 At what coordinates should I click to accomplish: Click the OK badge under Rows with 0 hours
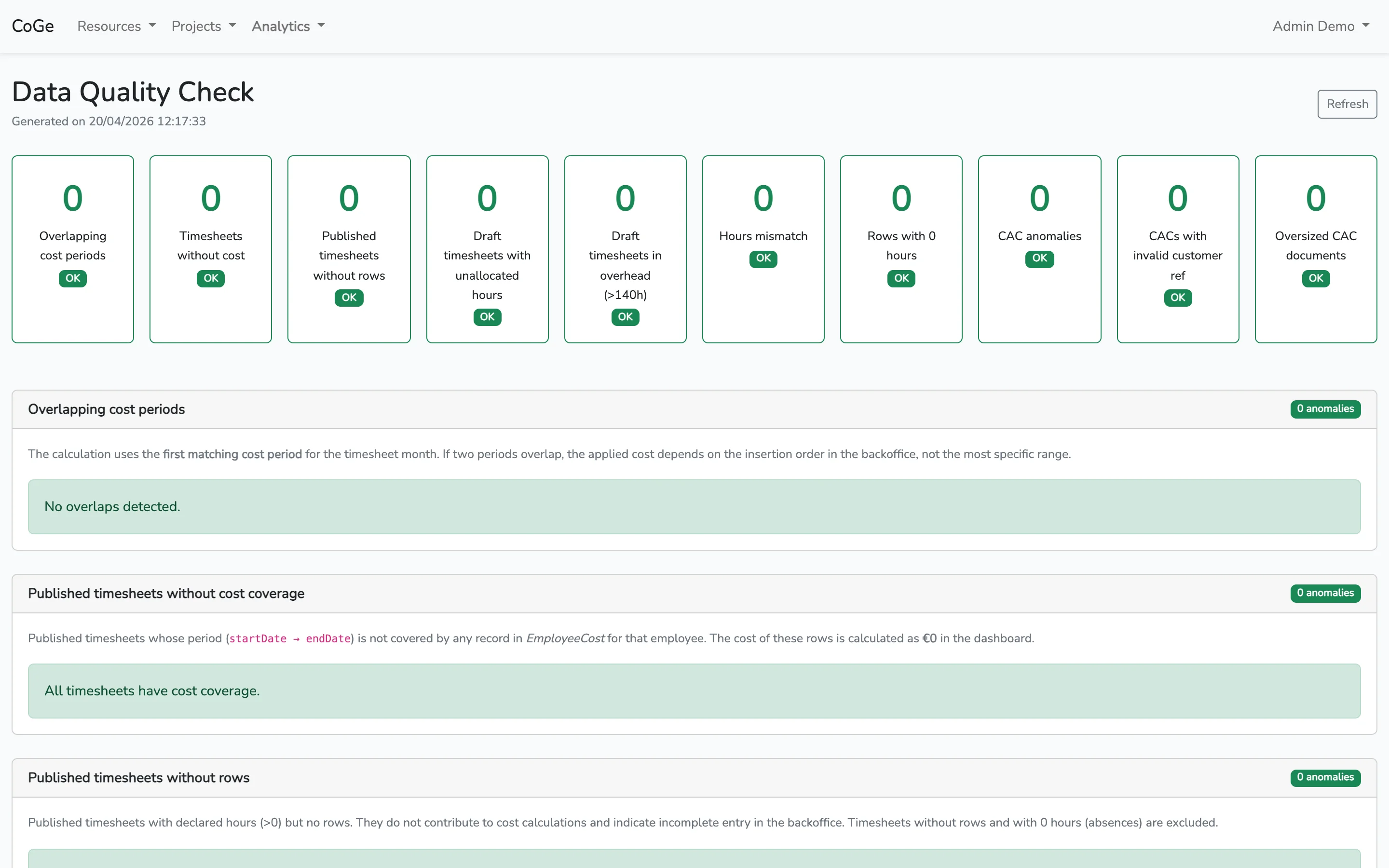coord(901,278)
